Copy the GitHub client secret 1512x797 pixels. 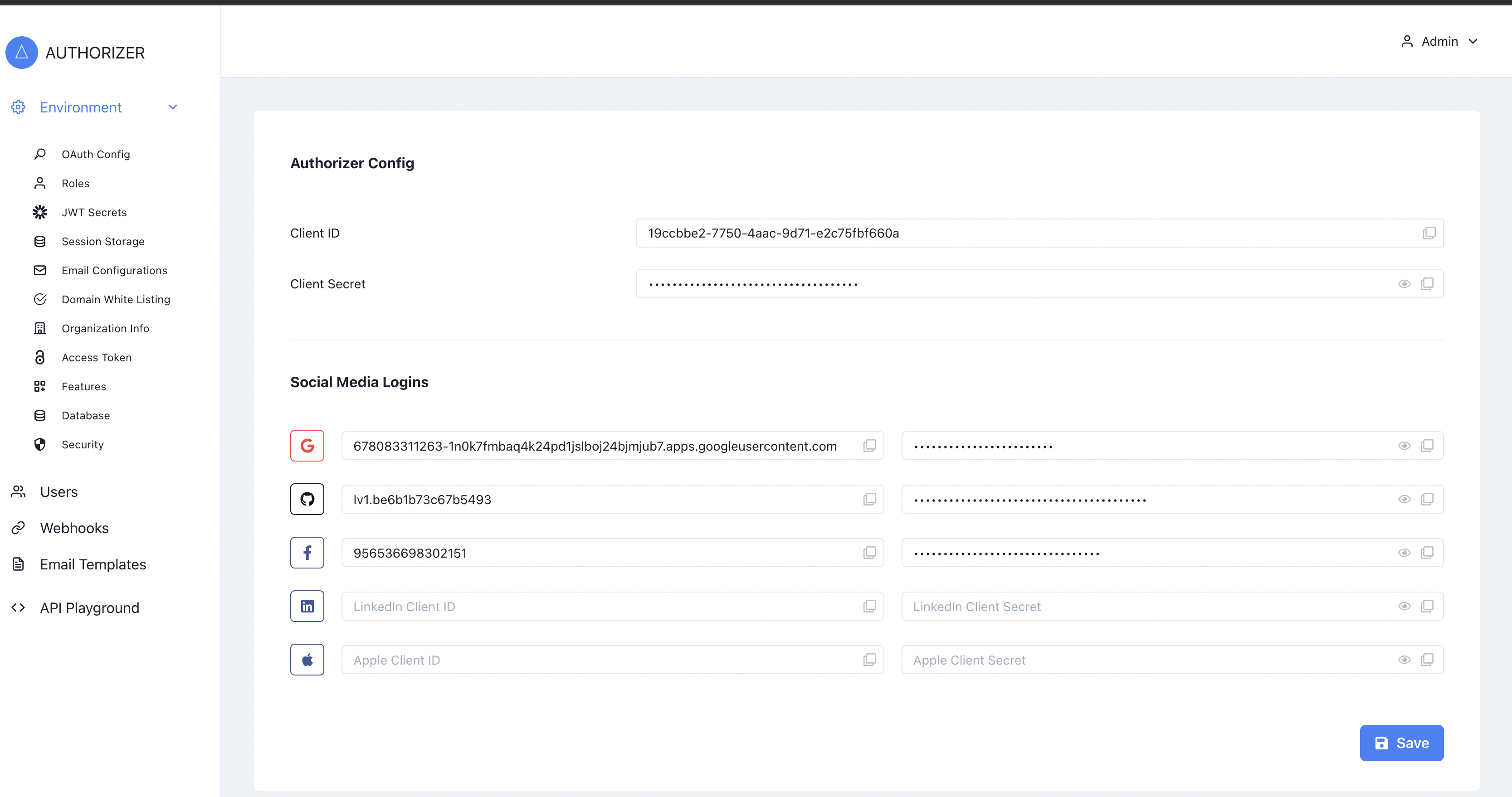click(1427, 500)
